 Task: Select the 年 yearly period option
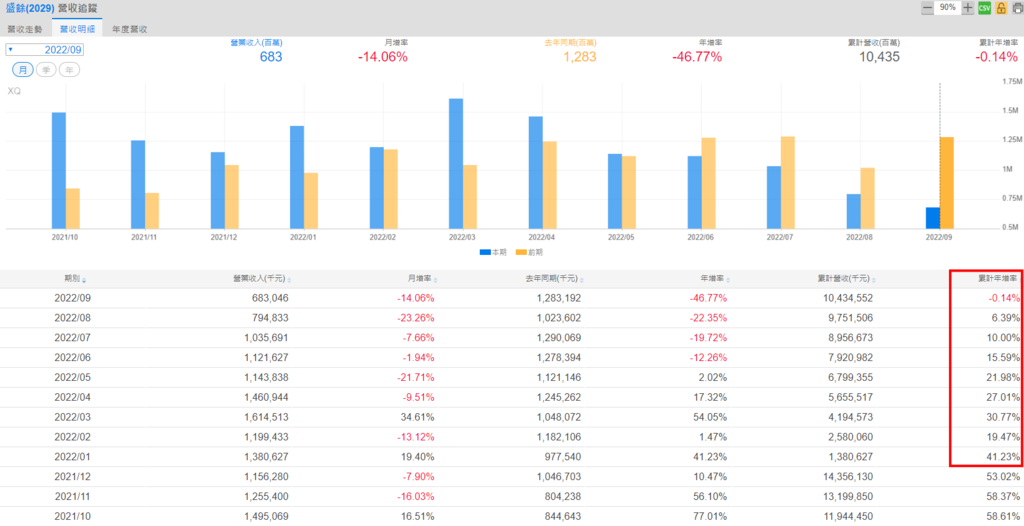69,70
